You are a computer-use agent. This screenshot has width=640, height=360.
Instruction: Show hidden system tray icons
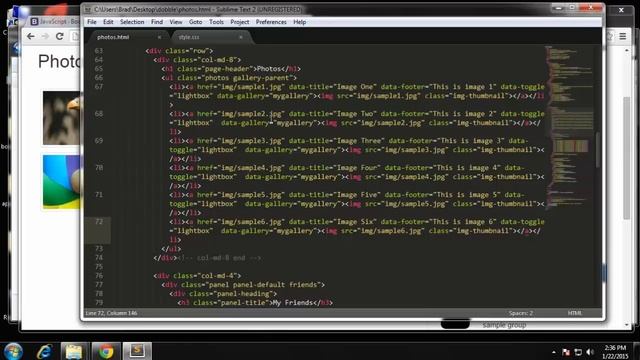pos(554,352)
